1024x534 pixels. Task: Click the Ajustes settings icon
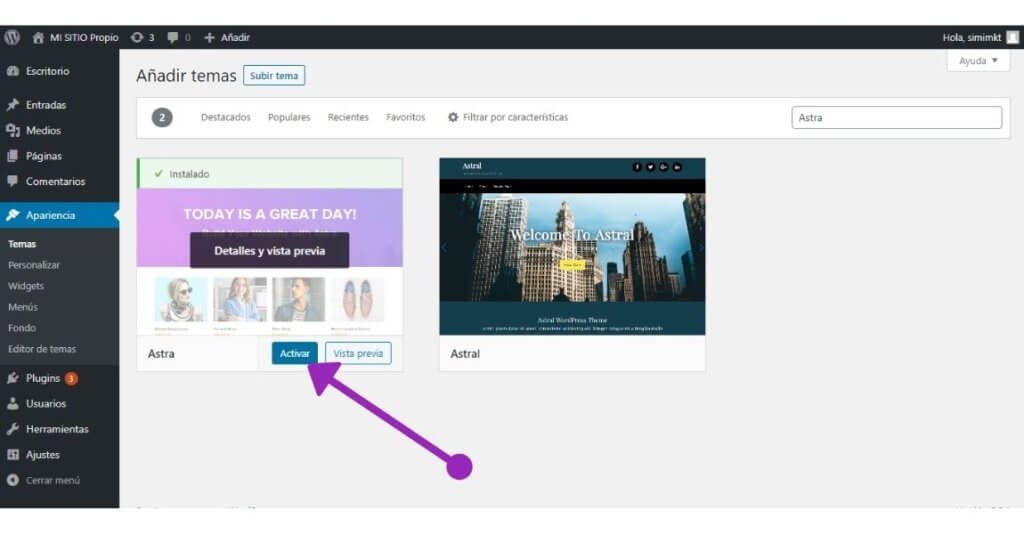pyautogui.click(x=12, y=454)
